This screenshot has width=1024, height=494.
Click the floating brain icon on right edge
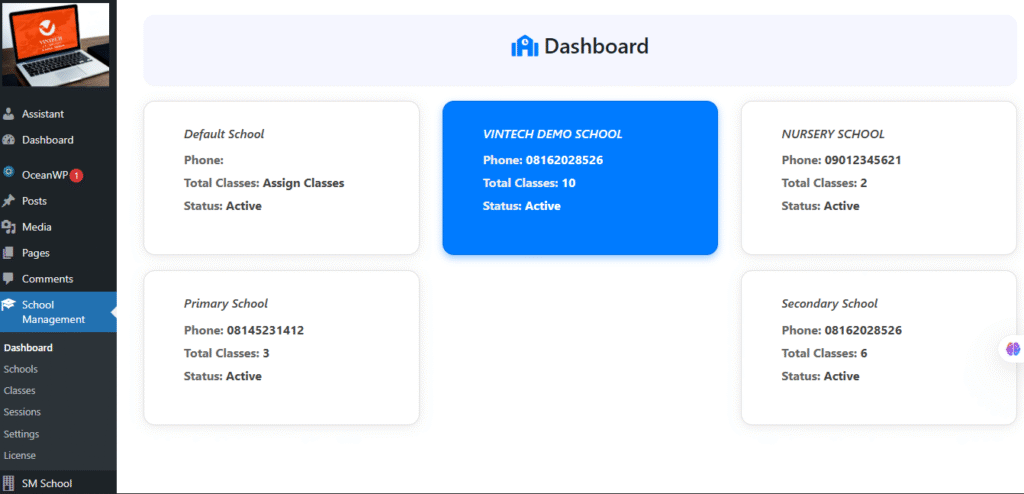(1012, 349)
